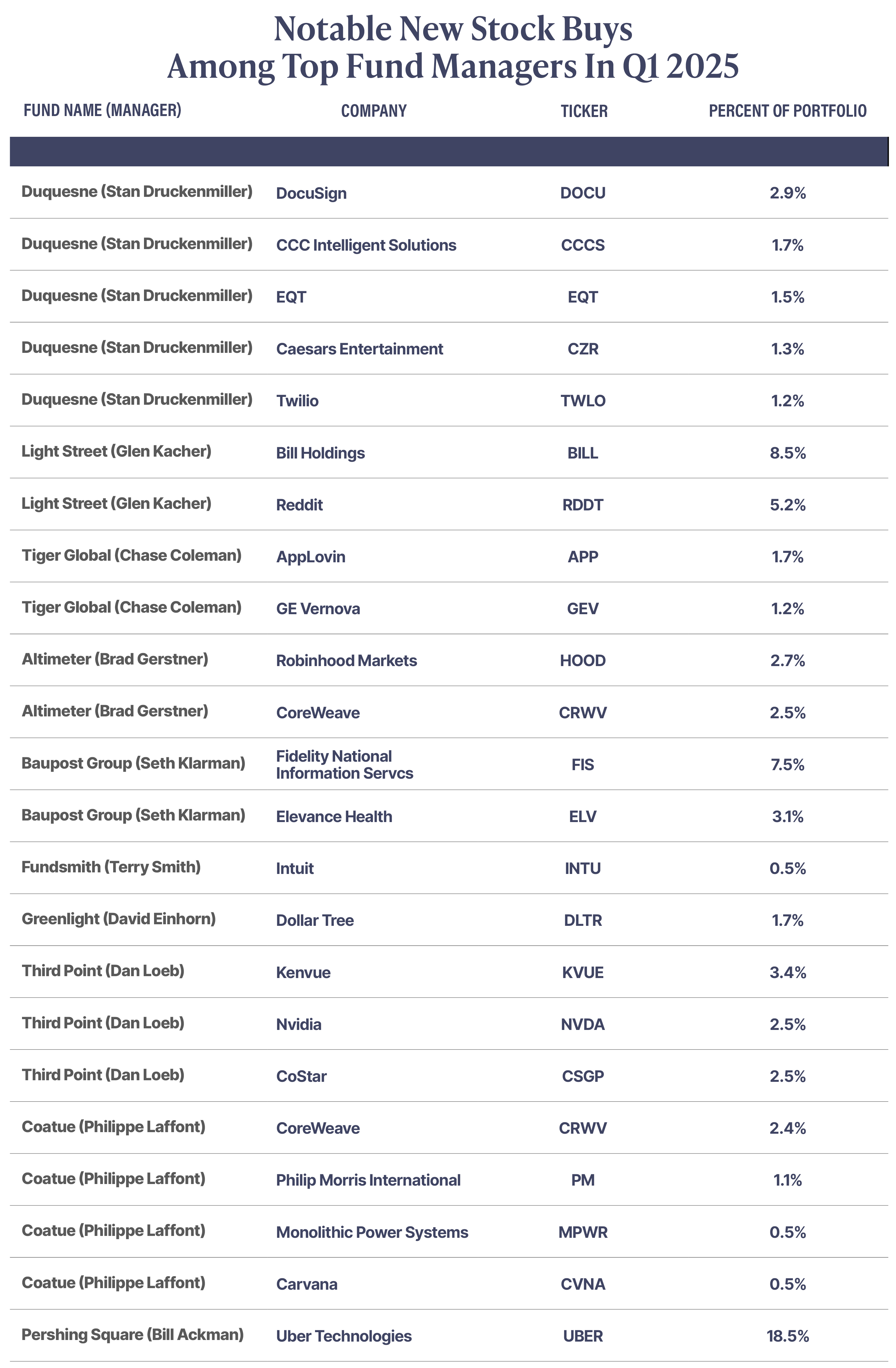Select the Pershing Square (Bill Ackman) fund

pos(132,1334)
